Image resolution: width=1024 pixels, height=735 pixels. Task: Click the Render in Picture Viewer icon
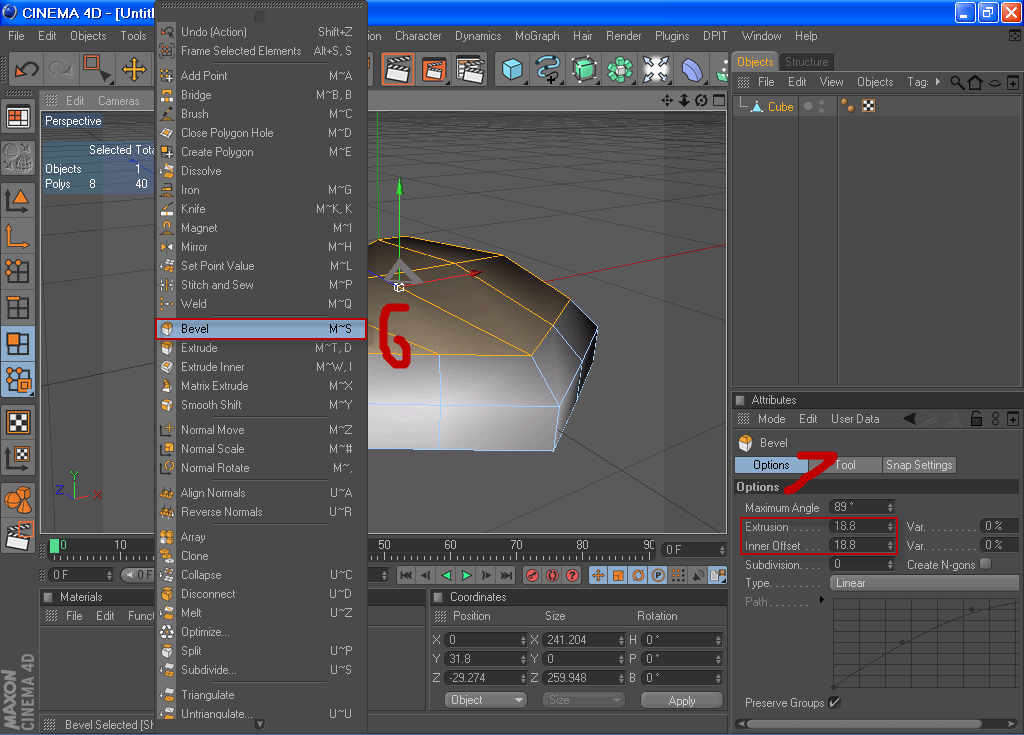coord(434,69)
